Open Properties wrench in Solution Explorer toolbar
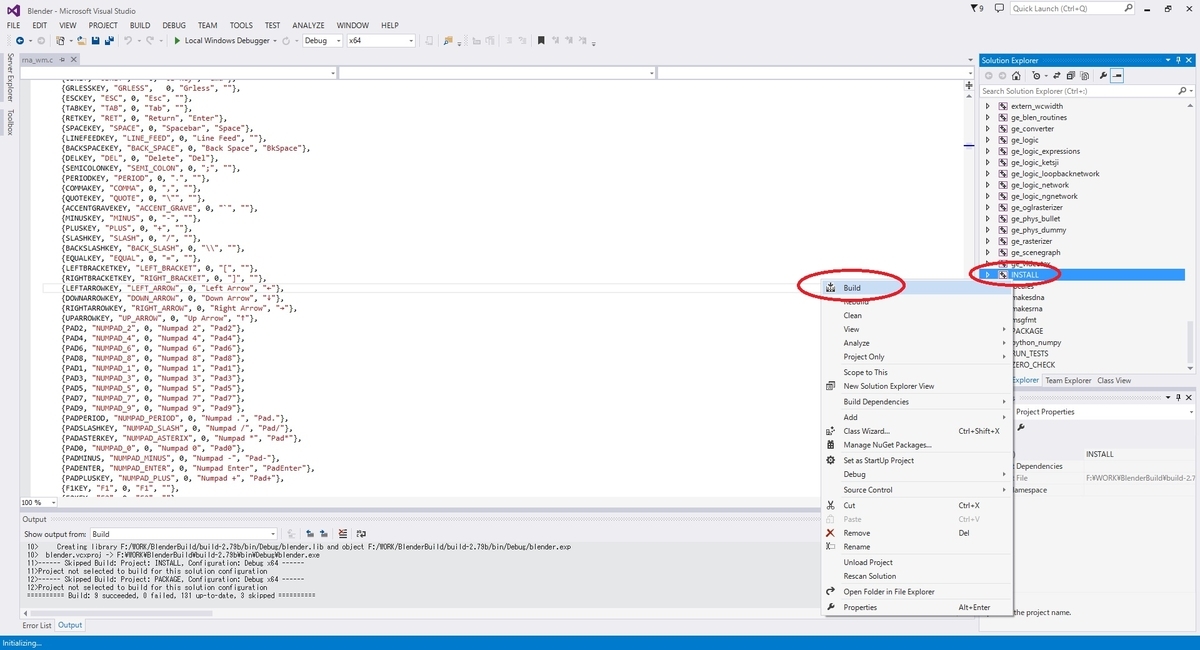Viewport: 1200px width, 650px height. tap(1103, 75)
